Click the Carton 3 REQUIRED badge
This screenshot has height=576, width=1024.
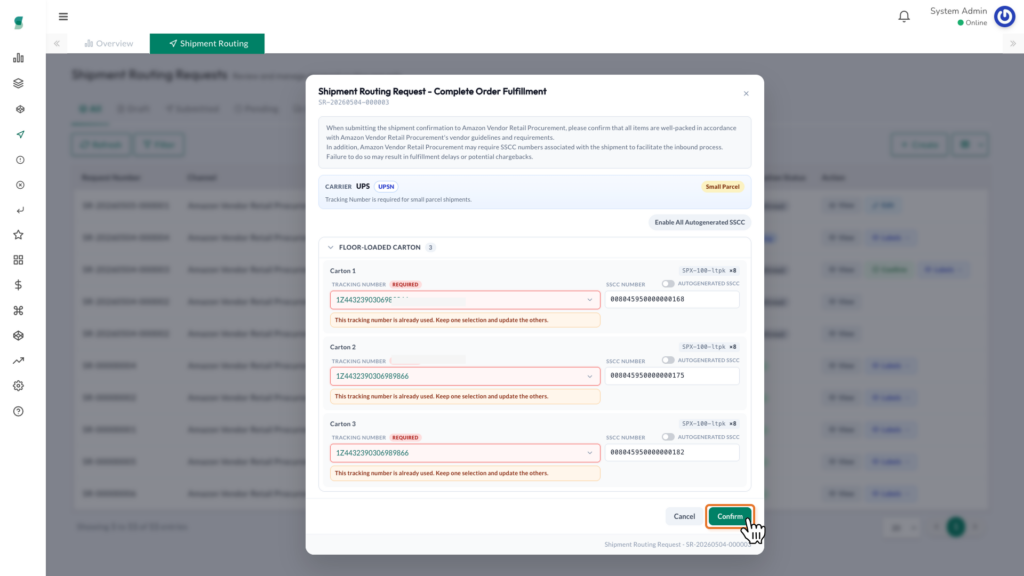(406, 438)
